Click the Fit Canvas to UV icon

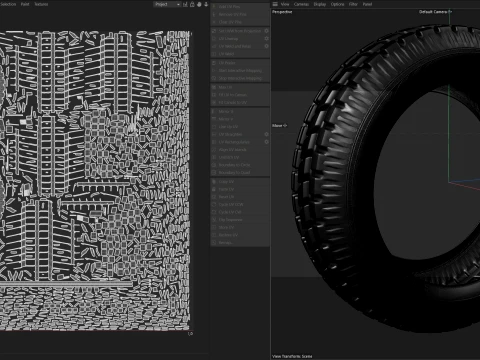coord(214,102)
